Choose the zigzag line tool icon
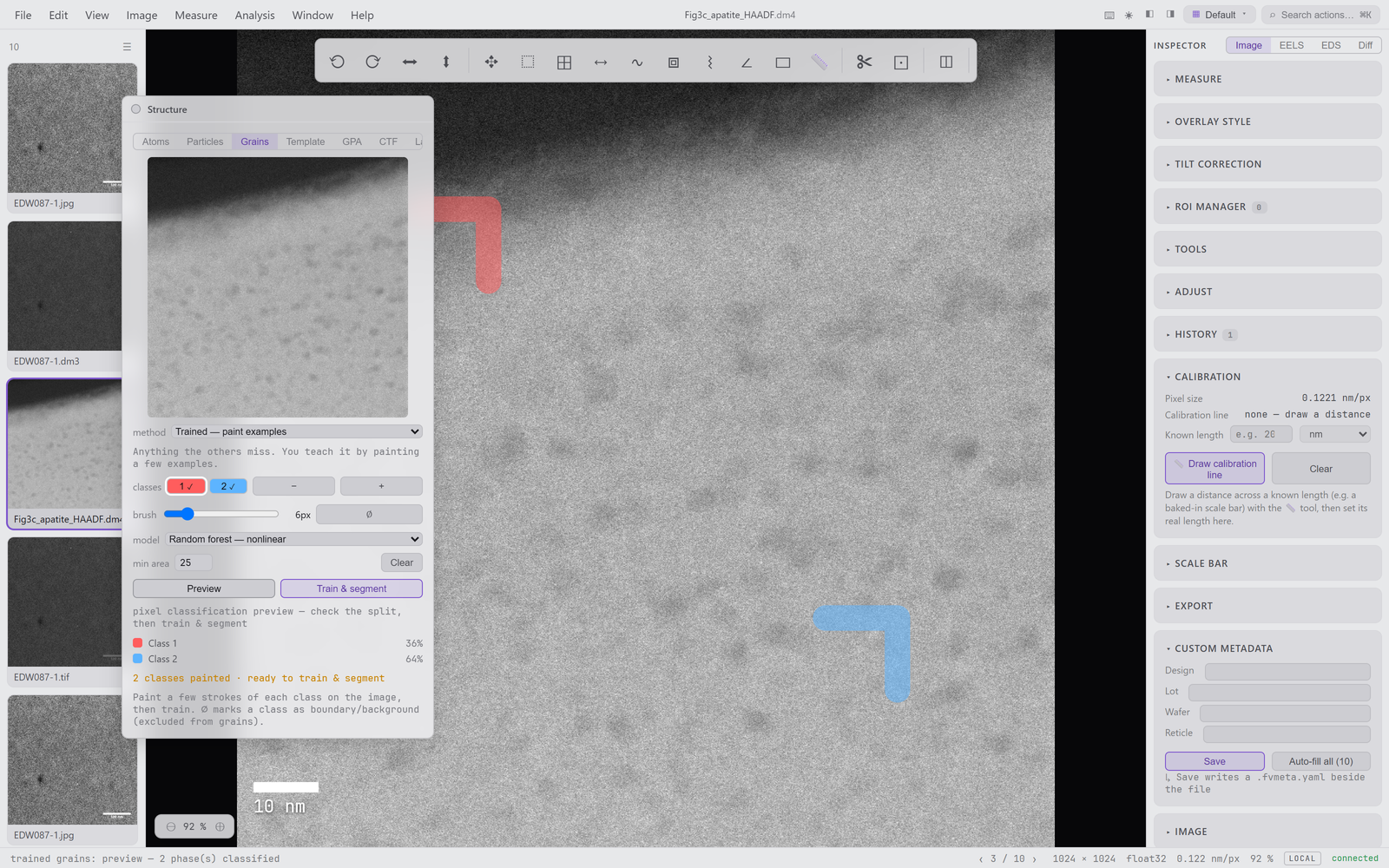 click(710, 62)
